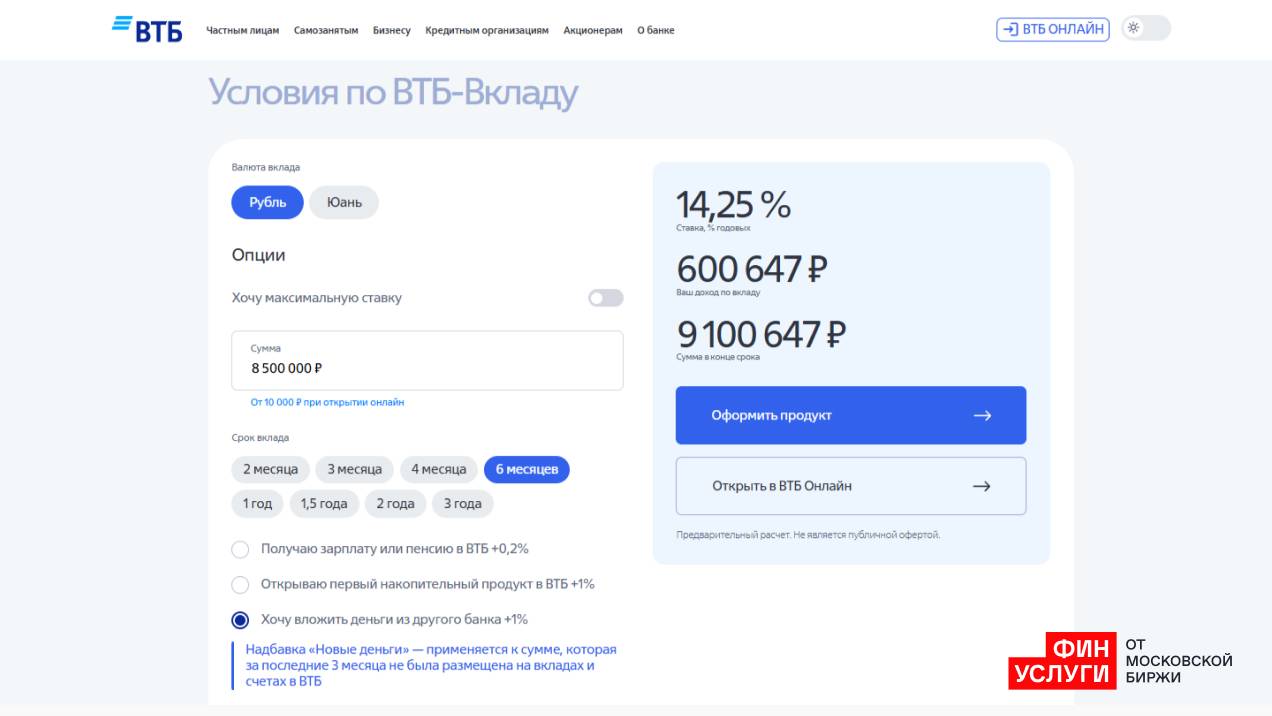Image resolution: width=1272 pixels, height=716 pixels.
Task: Open Самозанятым section
Action: pos(326,30)
